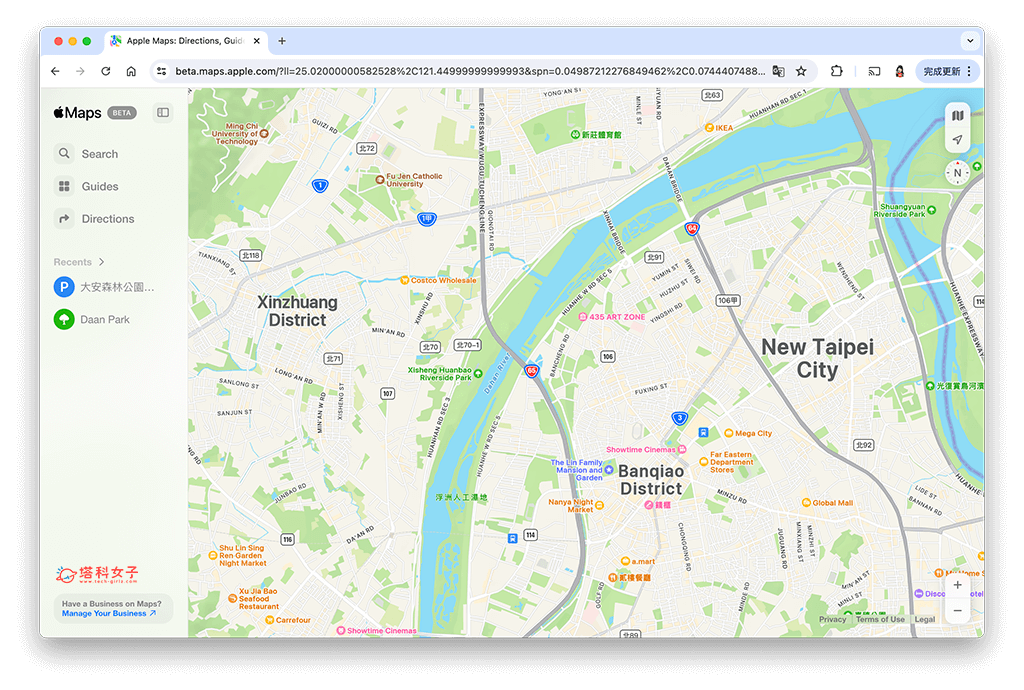The width and height of the screenshot is (1024, 690).
Task: Click the Carrefour map marker
Action: pos(270,620)
